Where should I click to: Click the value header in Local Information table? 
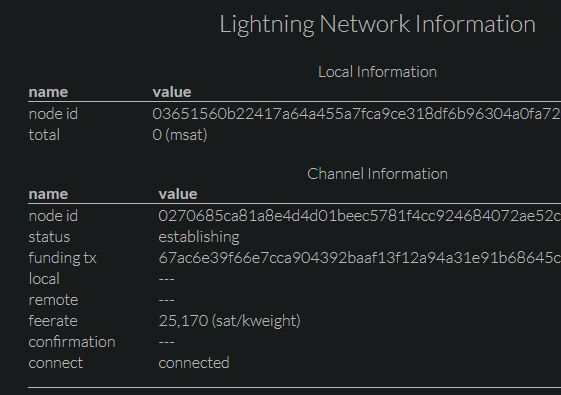pos(172,92)
